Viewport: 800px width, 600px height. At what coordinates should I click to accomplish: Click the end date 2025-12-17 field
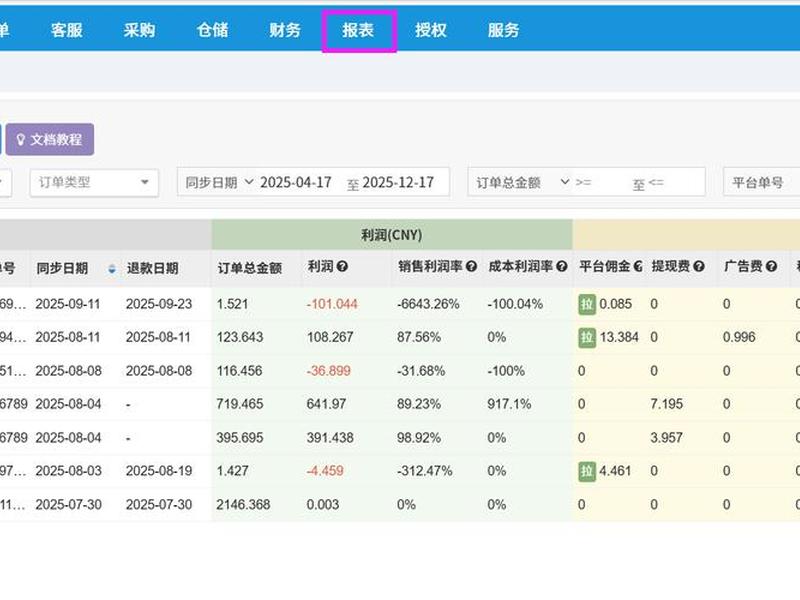click(x=398, y=182)
